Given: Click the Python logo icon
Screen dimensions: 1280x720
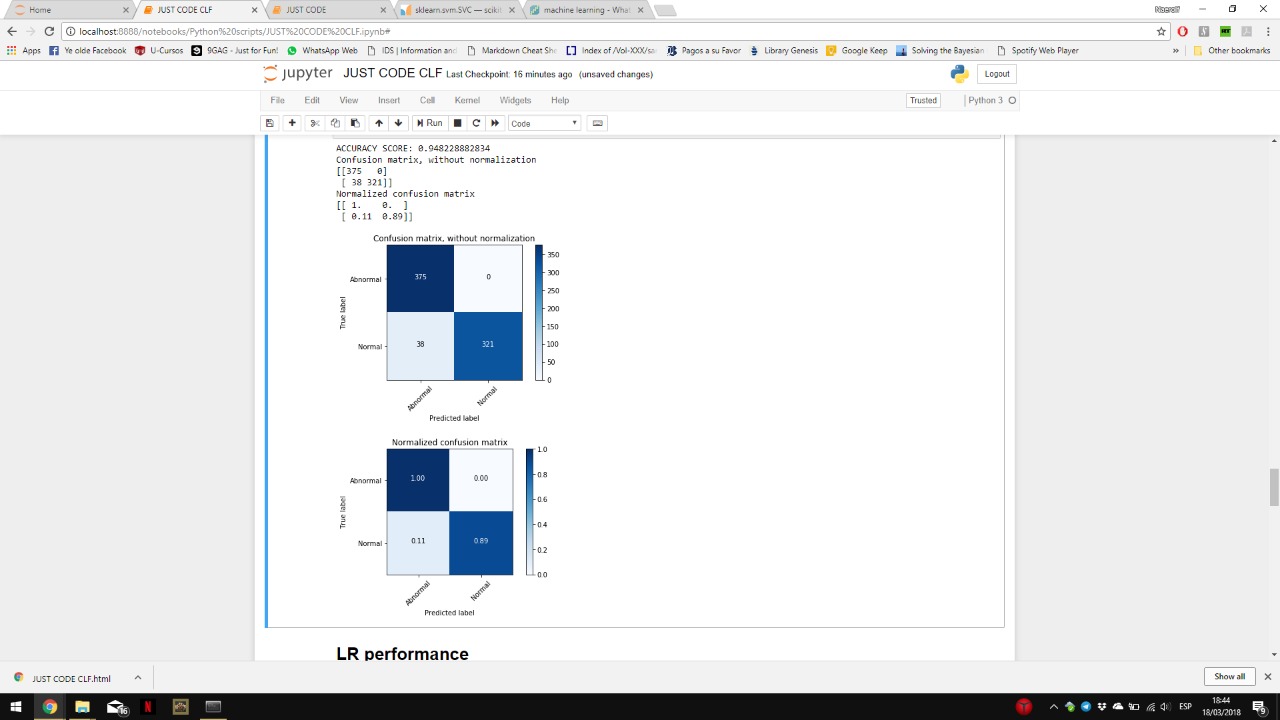Looking at the screenshot, I should coord(960,74).
